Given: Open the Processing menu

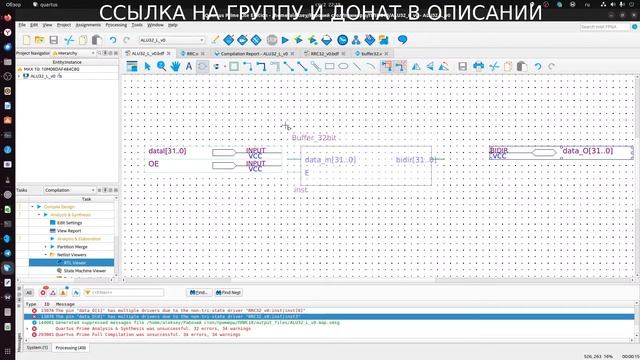Looking at the screenshot, I should tap(116, 25).
